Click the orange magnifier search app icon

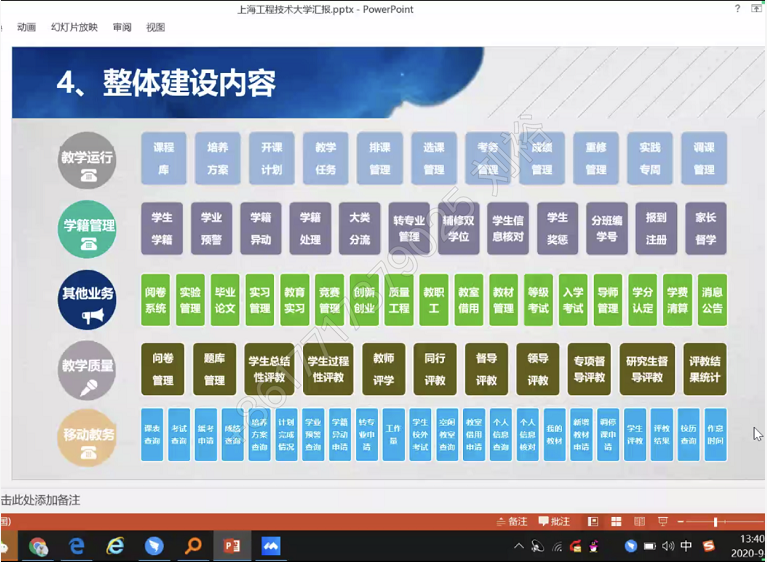pyautogui.click(x=193, y=546)
